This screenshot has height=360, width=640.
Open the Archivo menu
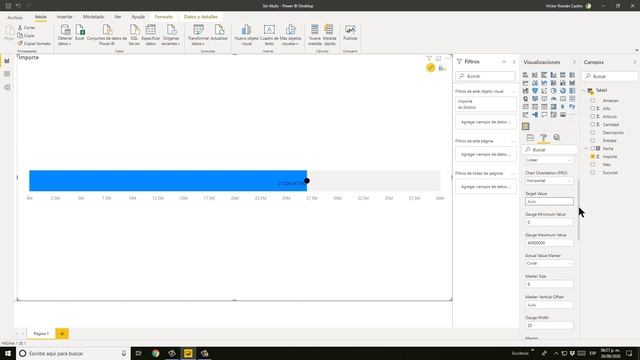coord(15,17)
